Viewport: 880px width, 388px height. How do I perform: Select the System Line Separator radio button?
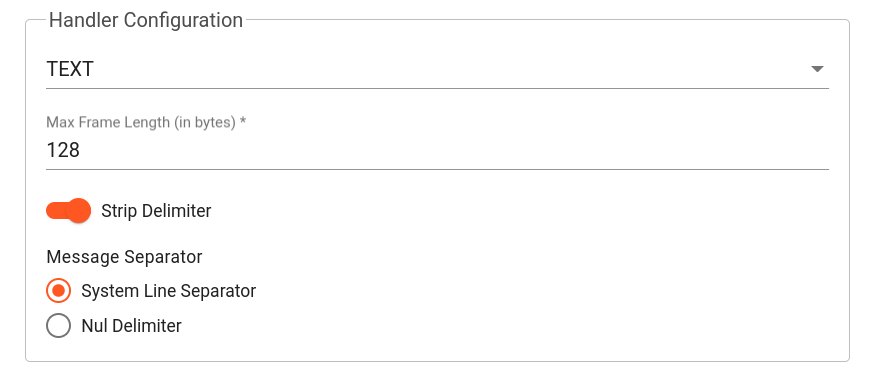click(58, 291)
